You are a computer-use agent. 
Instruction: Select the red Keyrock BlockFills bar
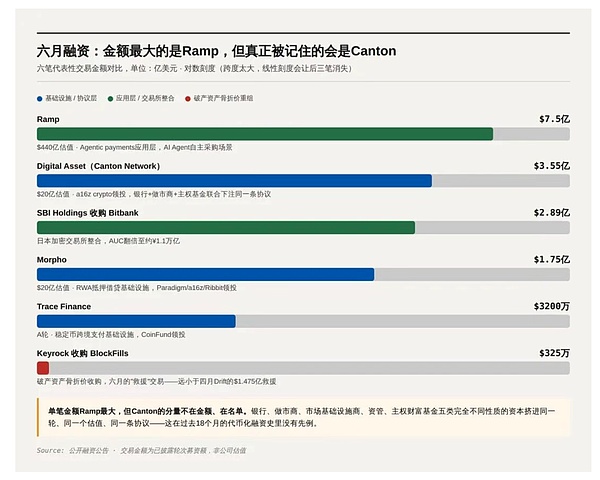(x=43, y=368)
